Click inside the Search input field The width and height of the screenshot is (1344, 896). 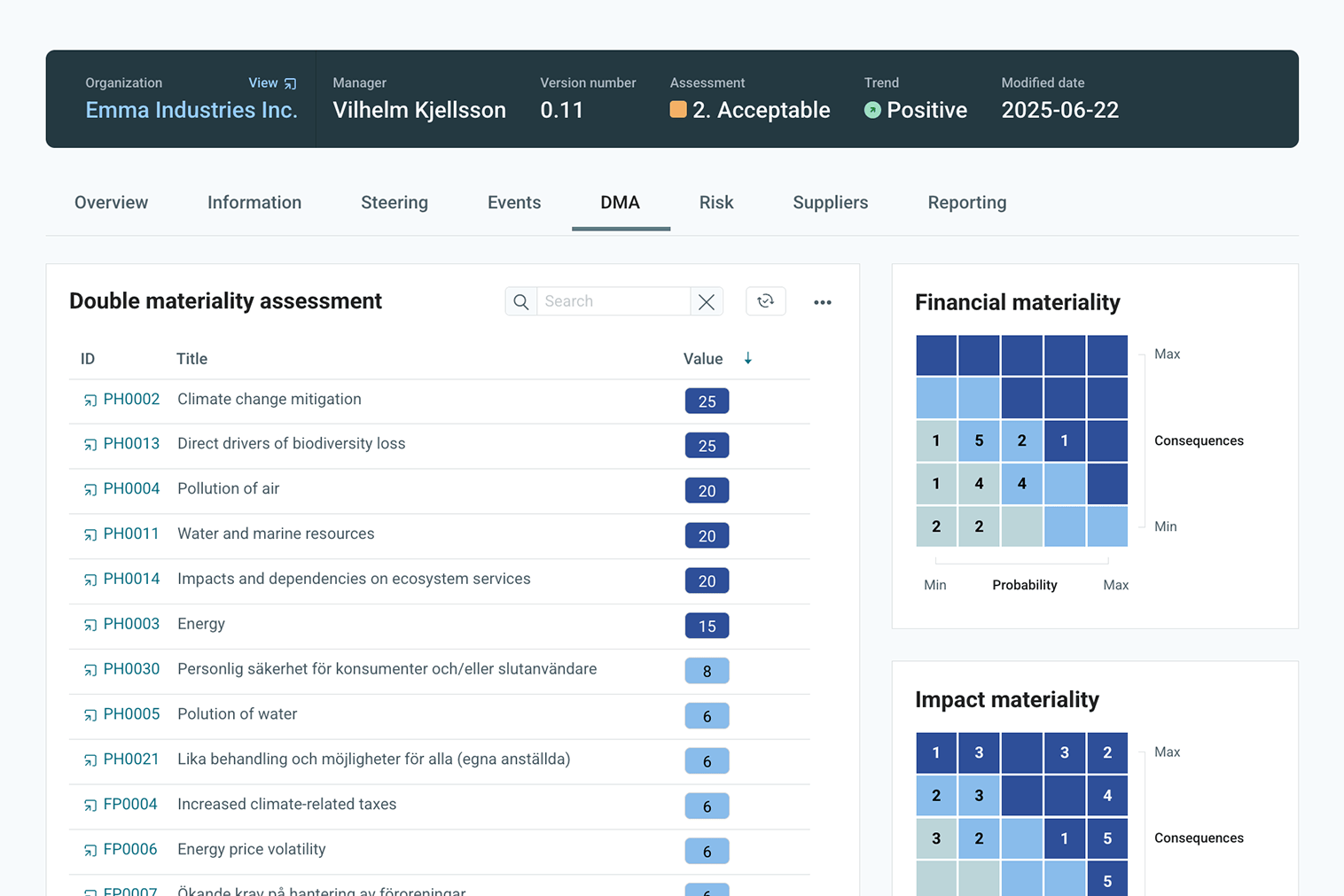(613, 302)
